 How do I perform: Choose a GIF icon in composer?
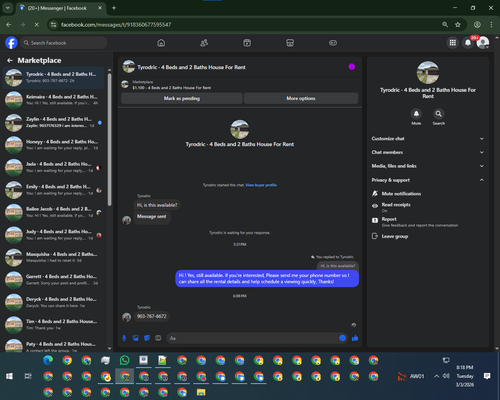(x=158, y=338)
